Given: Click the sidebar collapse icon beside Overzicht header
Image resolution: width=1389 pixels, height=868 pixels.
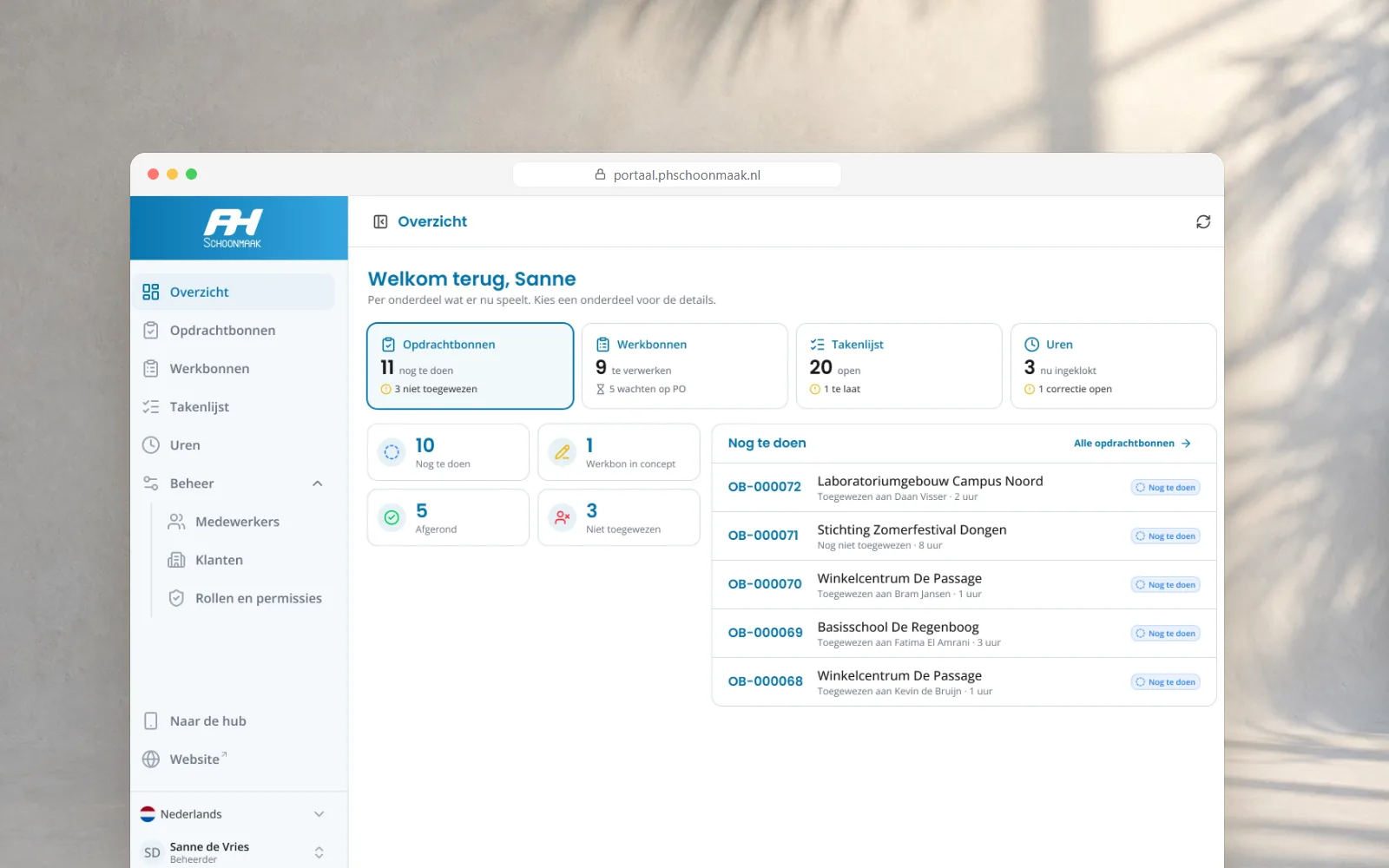Looking at the screenshot, I should point(380,222).
